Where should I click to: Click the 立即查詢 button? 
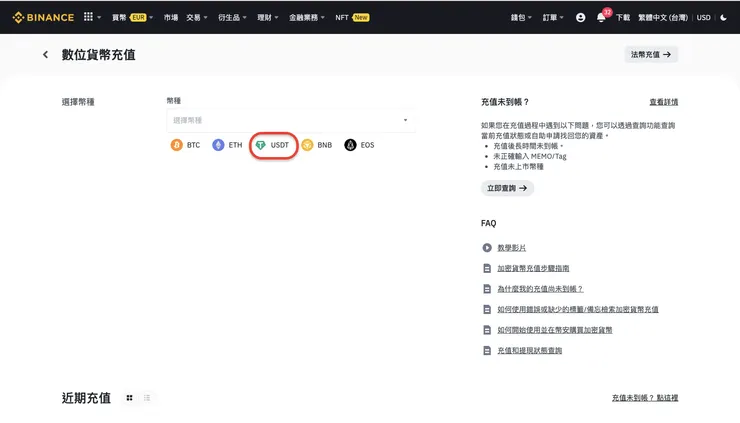click(507, 188)
